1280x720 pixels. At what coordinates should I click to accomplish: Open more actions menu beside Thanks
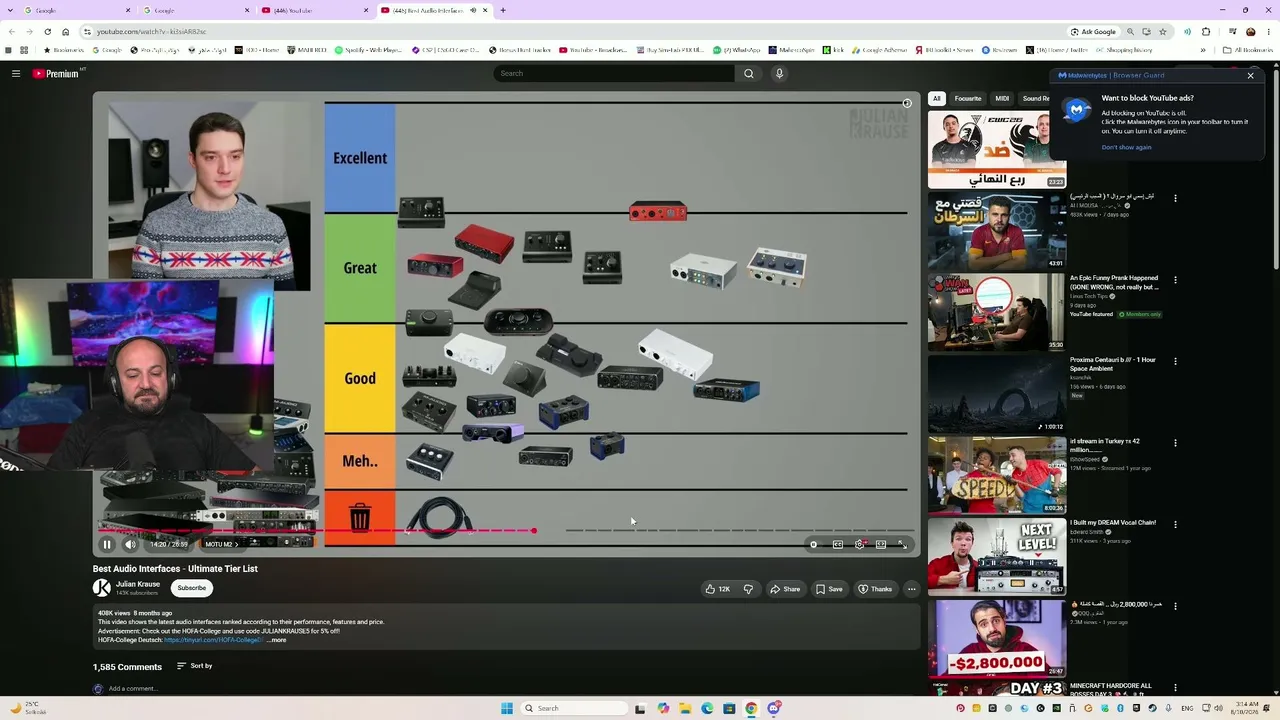click(x=911, y=589)
